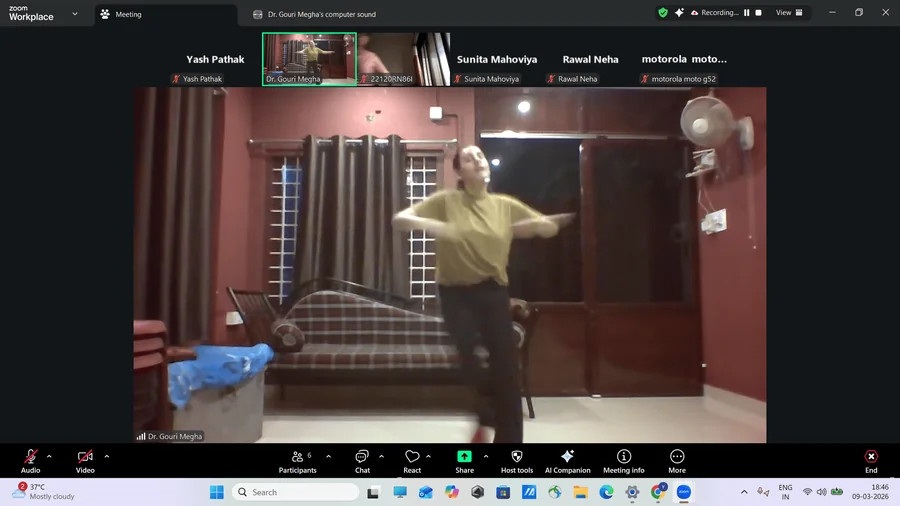Expand react options arrow

click(x=428, y=457)
